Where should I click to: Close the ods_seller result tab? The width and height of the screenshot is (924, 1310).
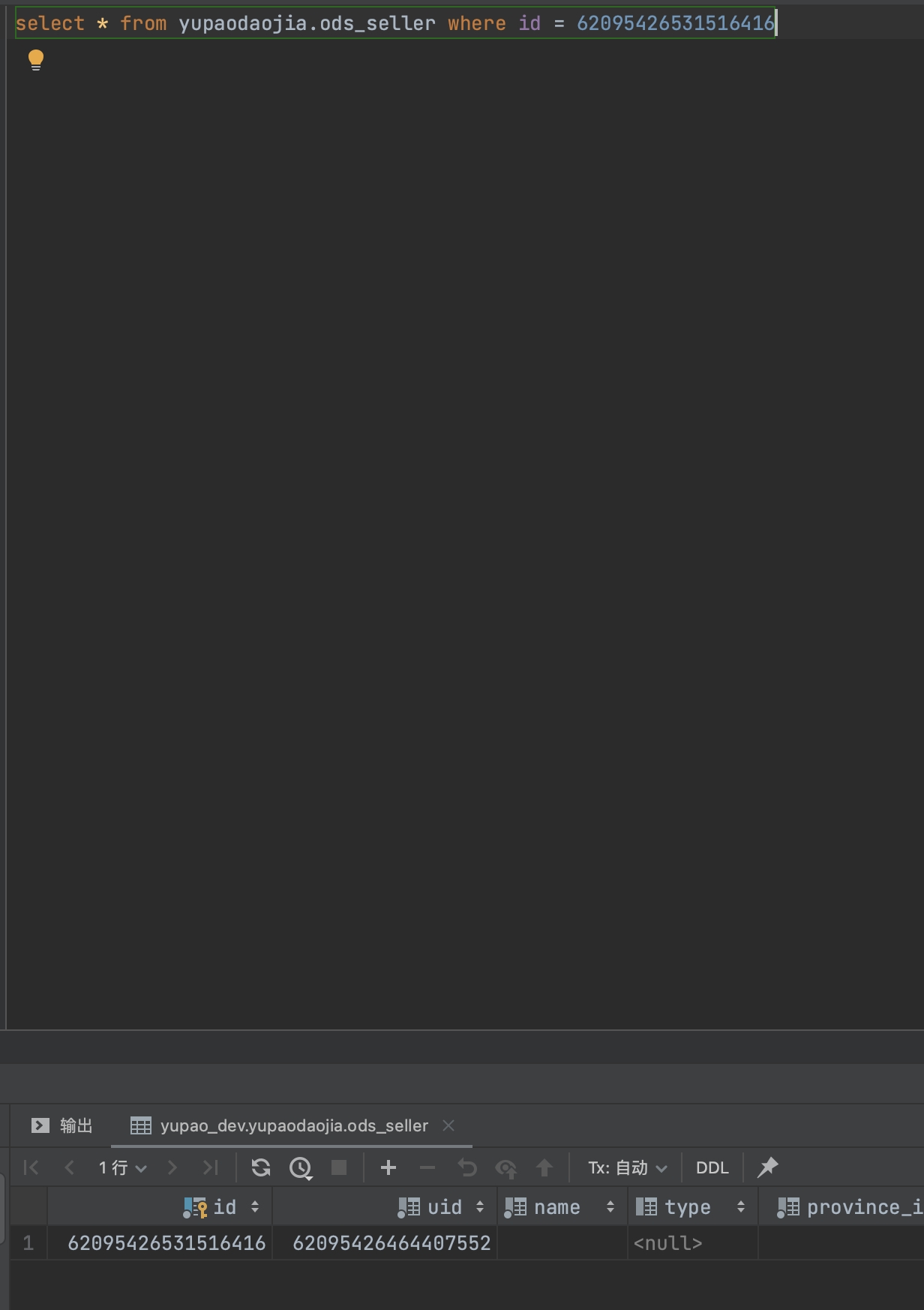click(x=448, y=1125)
